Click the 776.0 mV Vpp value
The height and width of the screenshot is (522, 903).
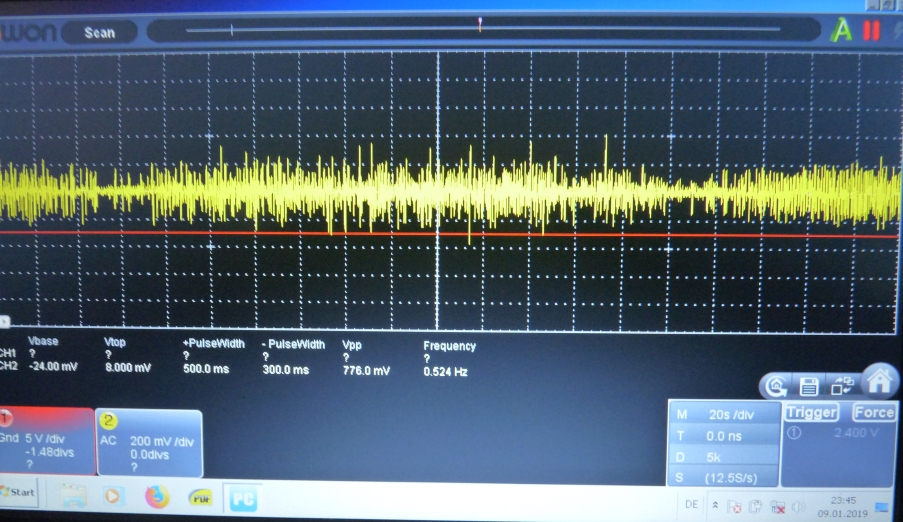(x=366, y=370)
